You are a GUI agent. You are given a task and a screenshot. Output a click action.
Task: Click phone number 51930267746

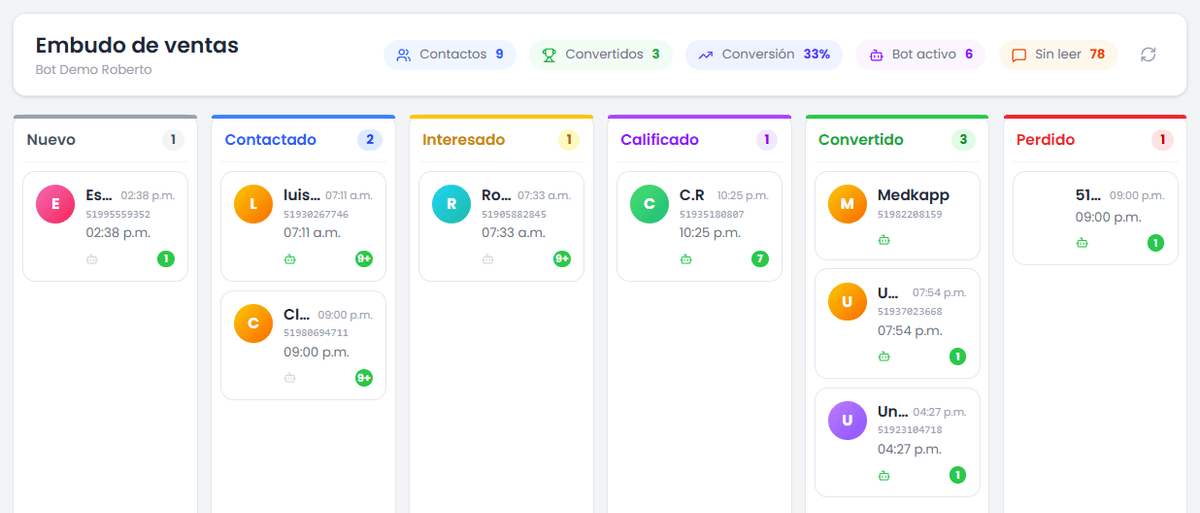pos(316,214)
